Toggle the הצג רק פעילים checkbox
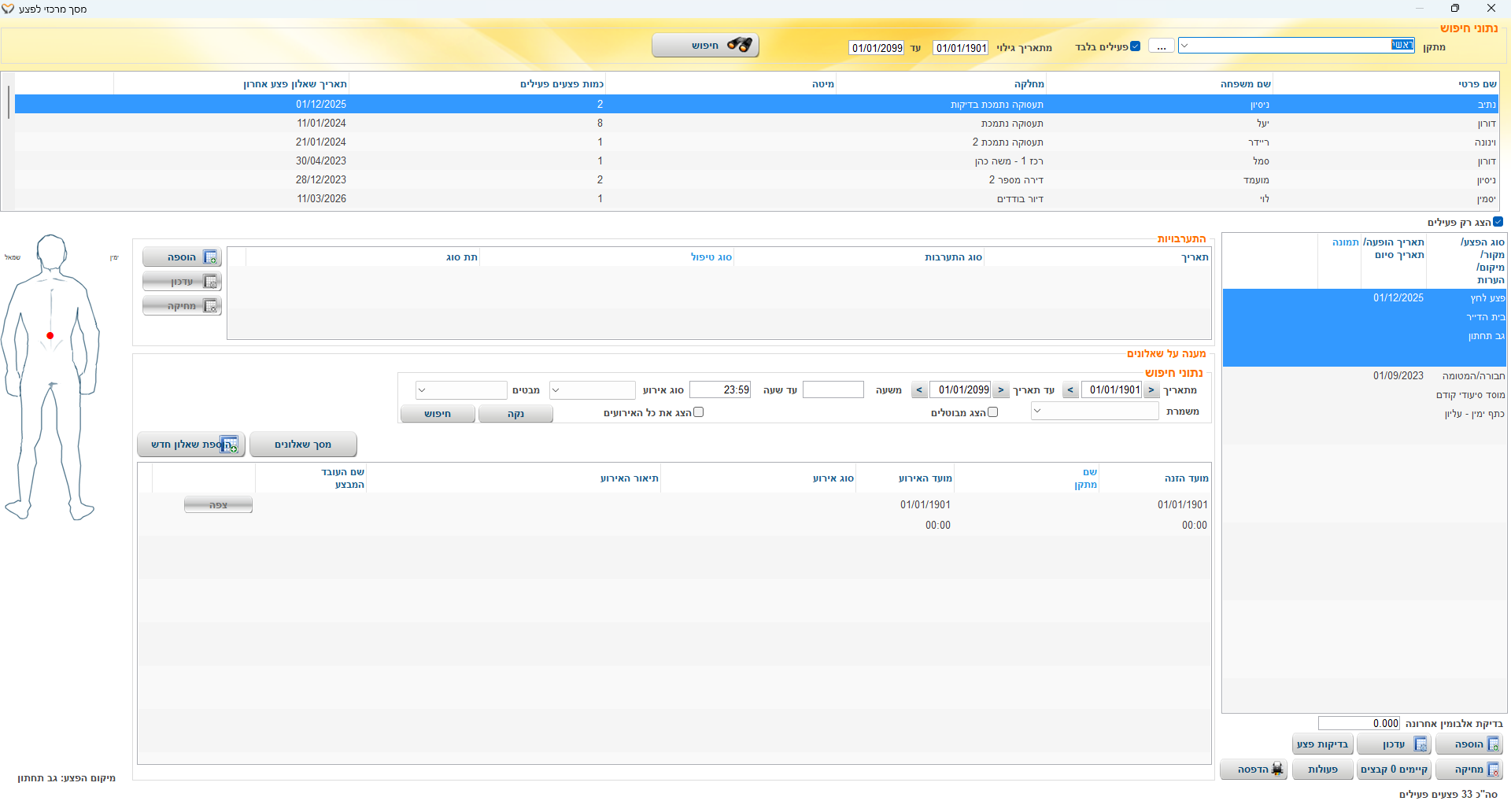Screen dimensions: 1511x812 1498,222
